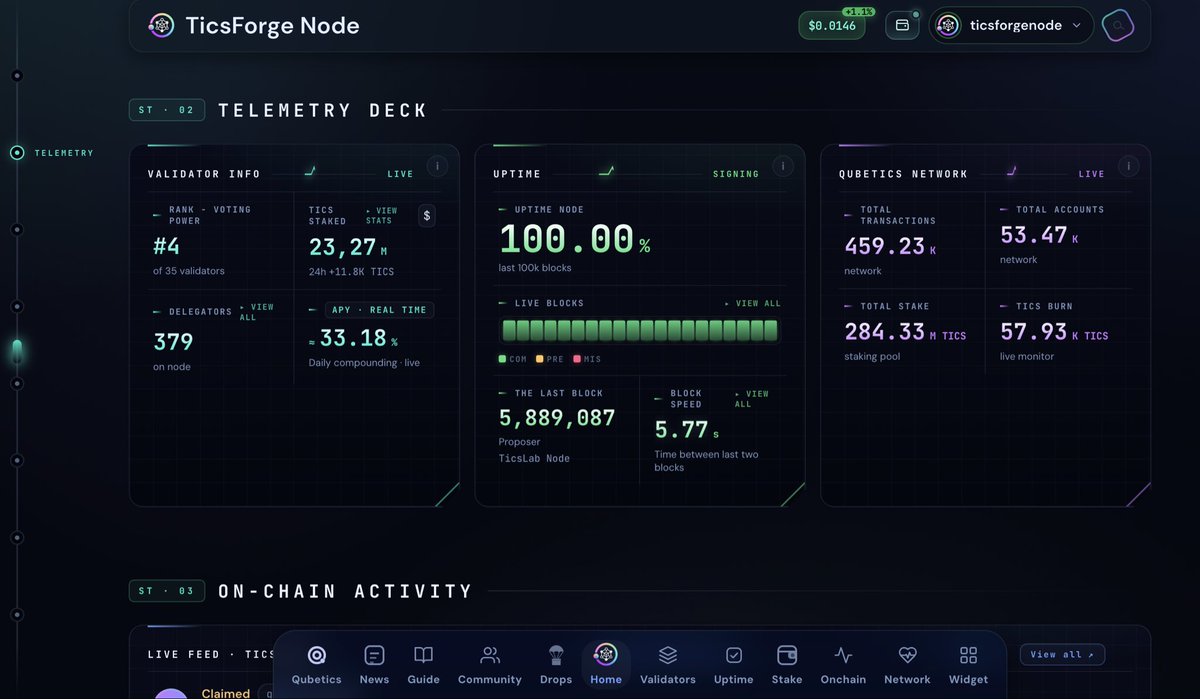Click total stake 284.33 M TICS

click(905, 331)
